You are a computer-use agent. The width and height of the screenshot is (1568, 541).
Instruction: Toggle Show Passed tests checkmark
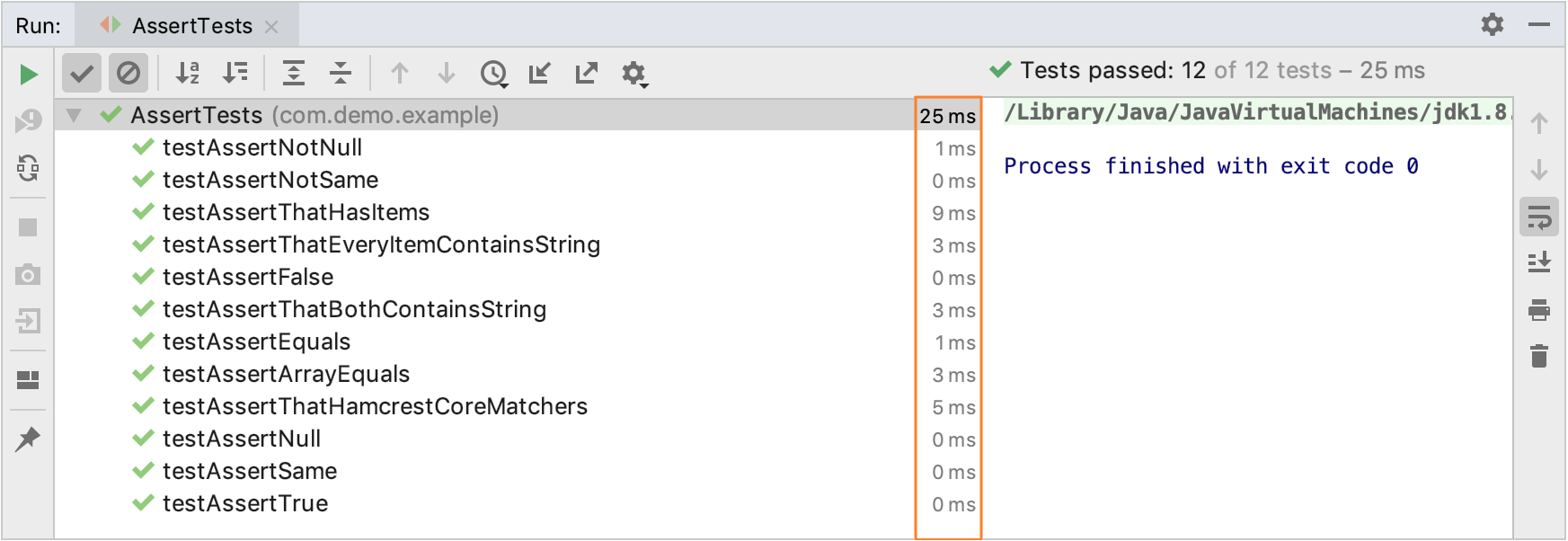coord(82,73)
